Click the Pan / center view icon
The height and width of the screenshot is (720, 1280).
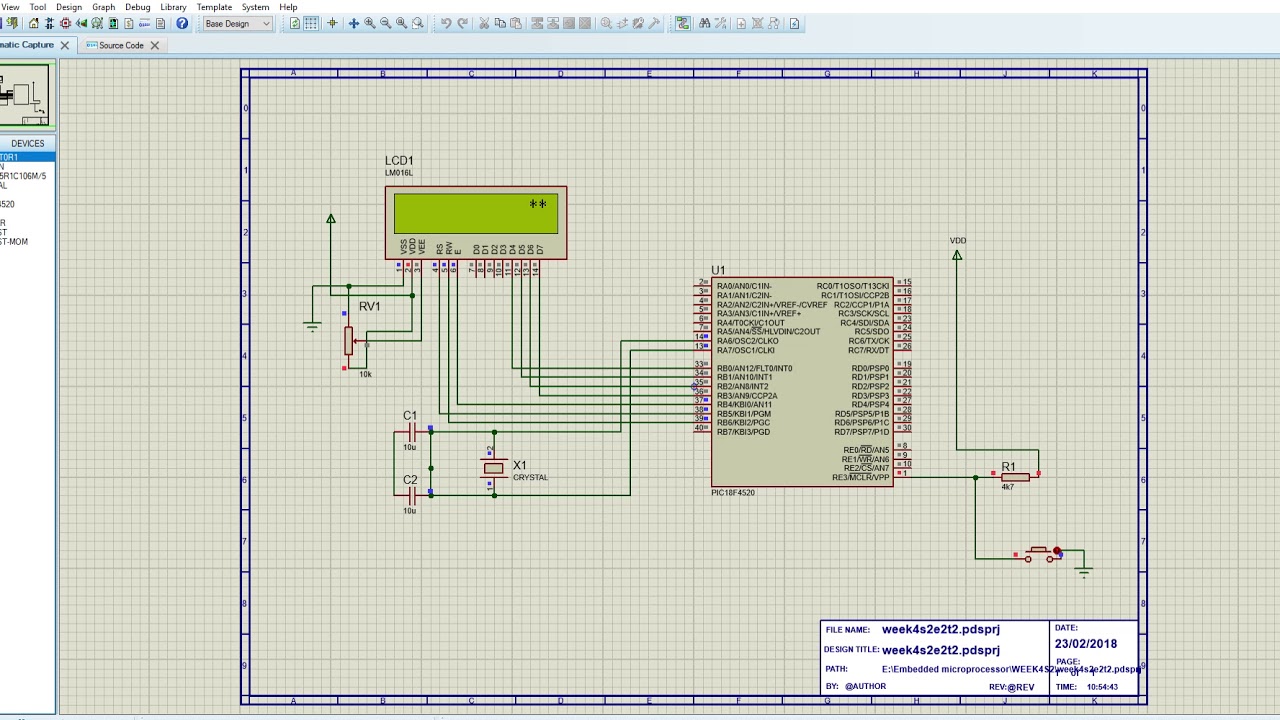[353, 23]
